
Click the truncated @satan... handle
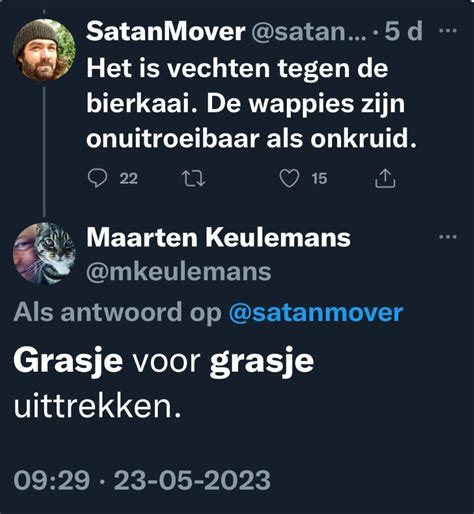coord(308,32)
